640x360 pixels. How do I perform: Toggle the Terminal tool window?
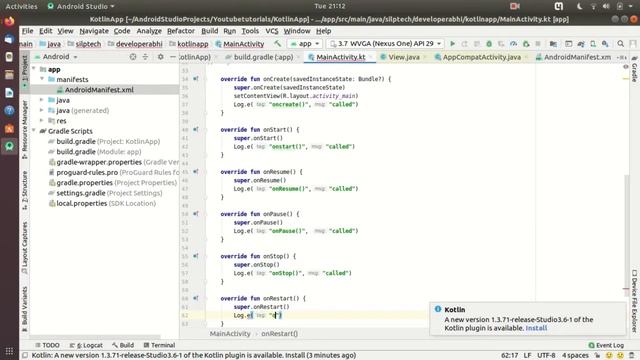pyautogui.click(x=159, y=345)
